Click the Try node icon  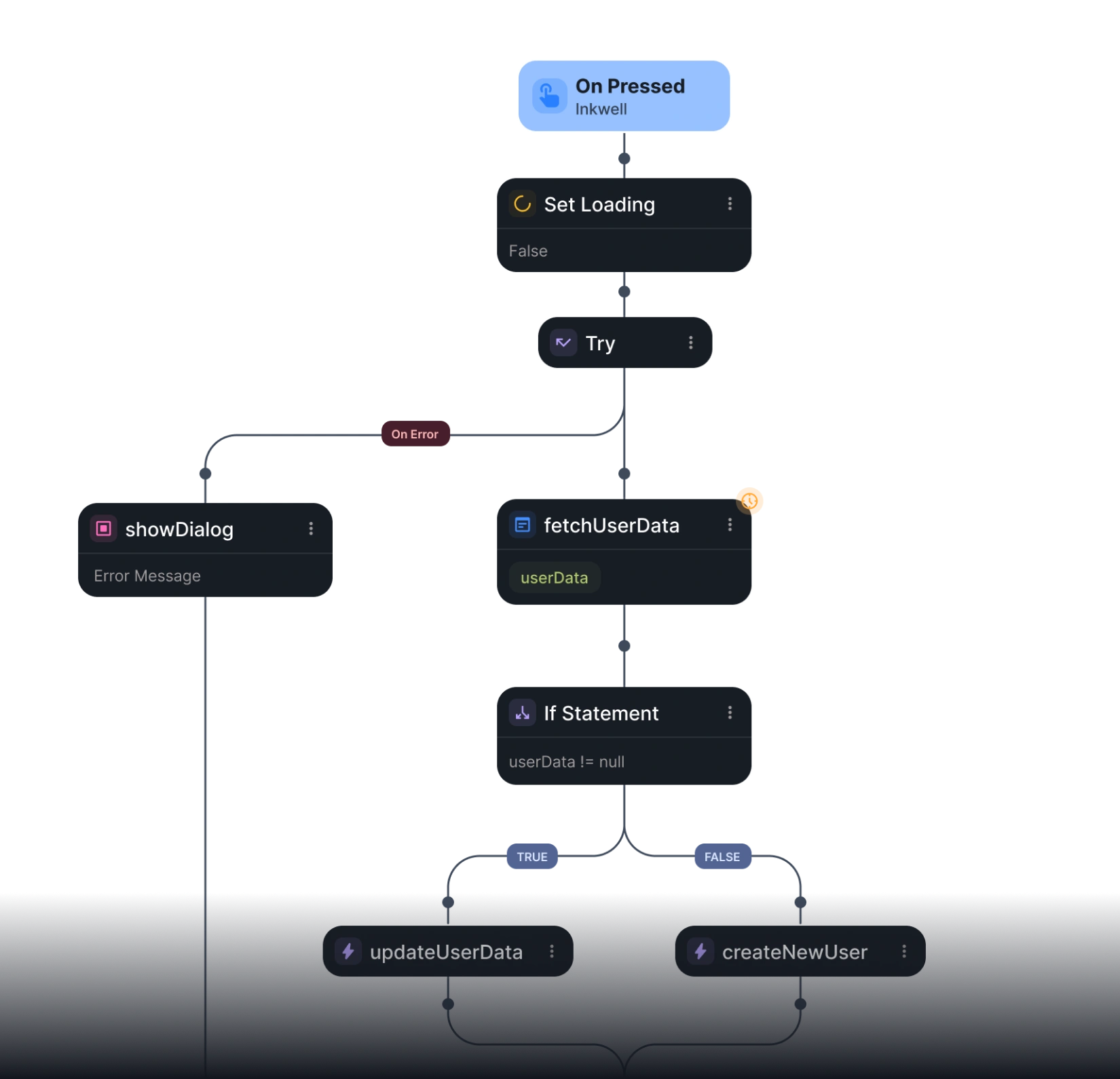[563, 343]
